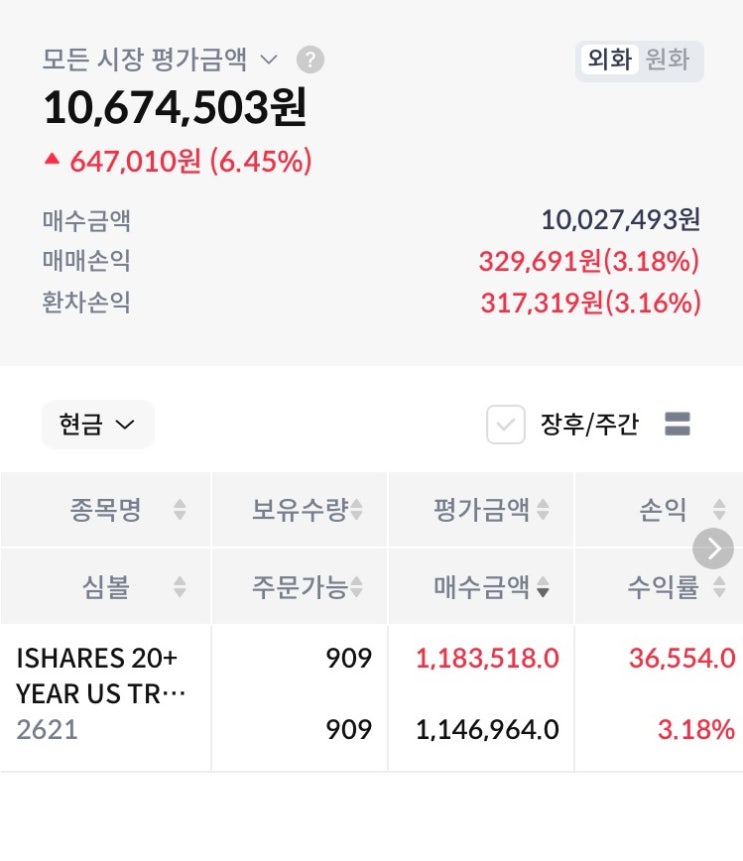Switch list layout with the view icon
Screen dimensions: 743x861
click(677, 425)
